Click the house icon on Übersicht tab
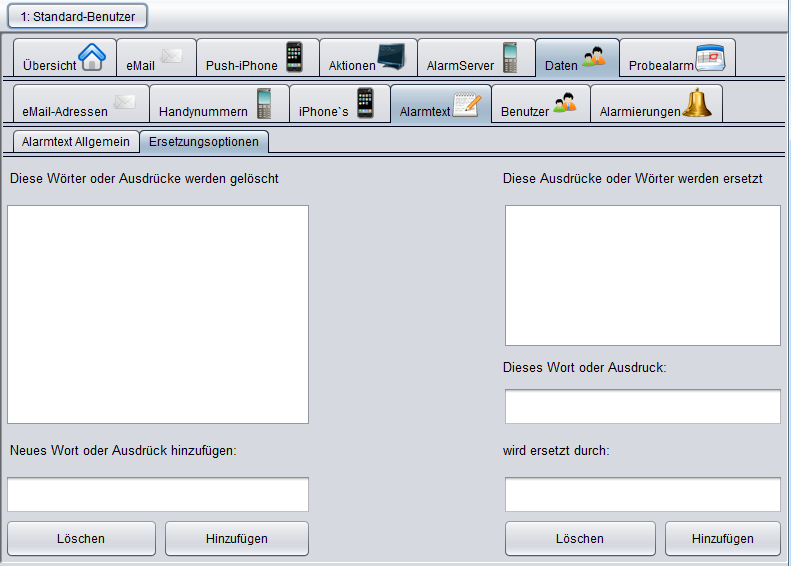Viewport: 791px width, 566px height. tap(92, 58)
